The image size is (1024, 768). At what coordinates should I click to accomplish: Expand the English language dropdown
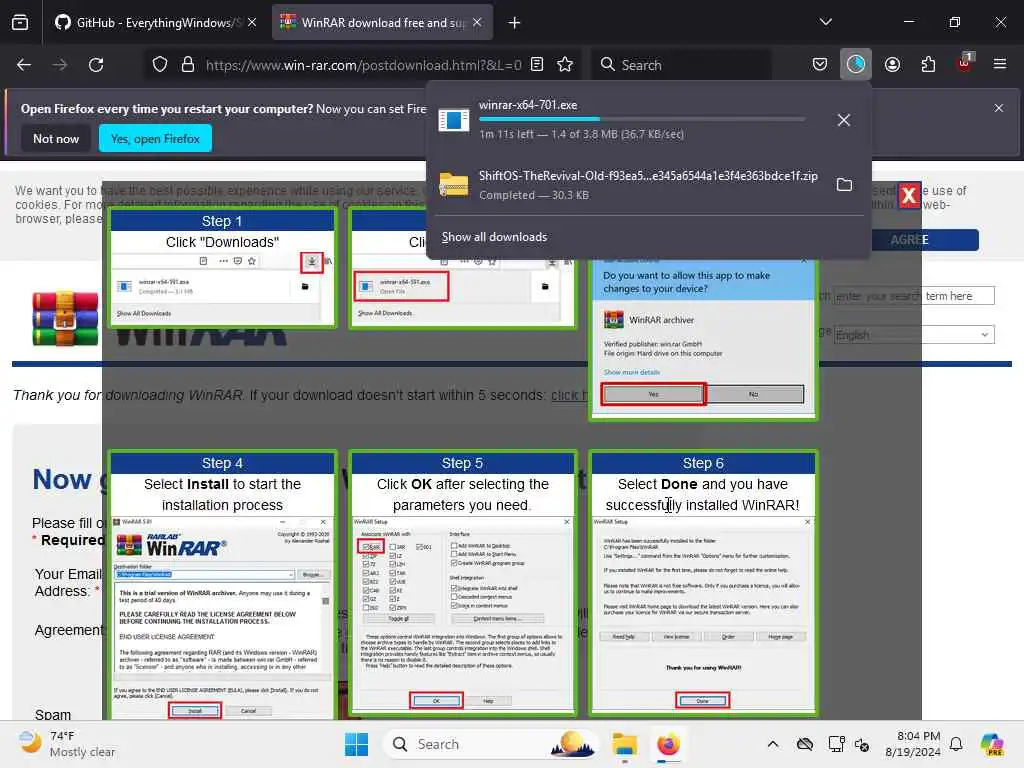tap(914, 335)
